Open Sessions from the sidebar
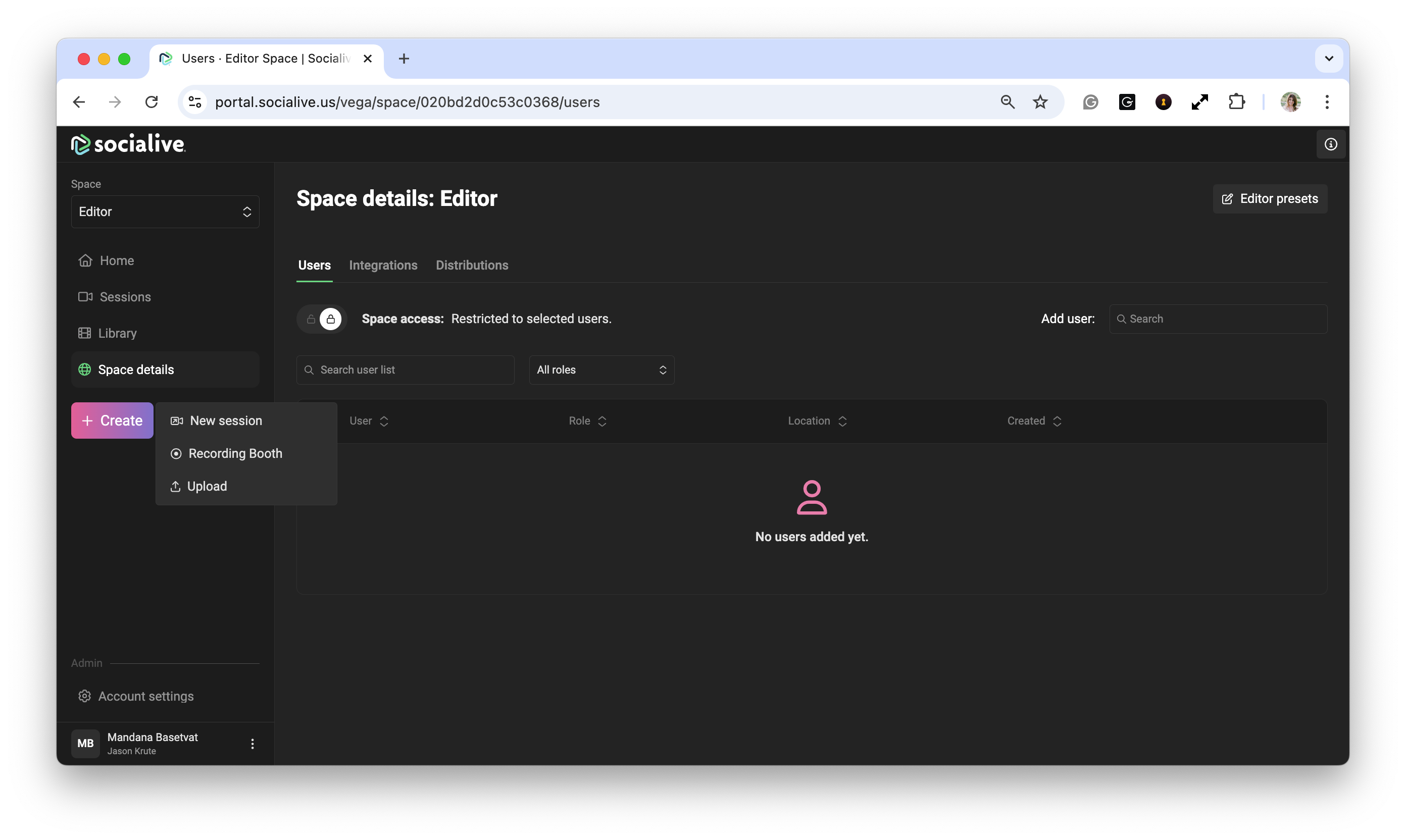The width and height of the screenshot is (1406, 840). (x=125, y=297)
